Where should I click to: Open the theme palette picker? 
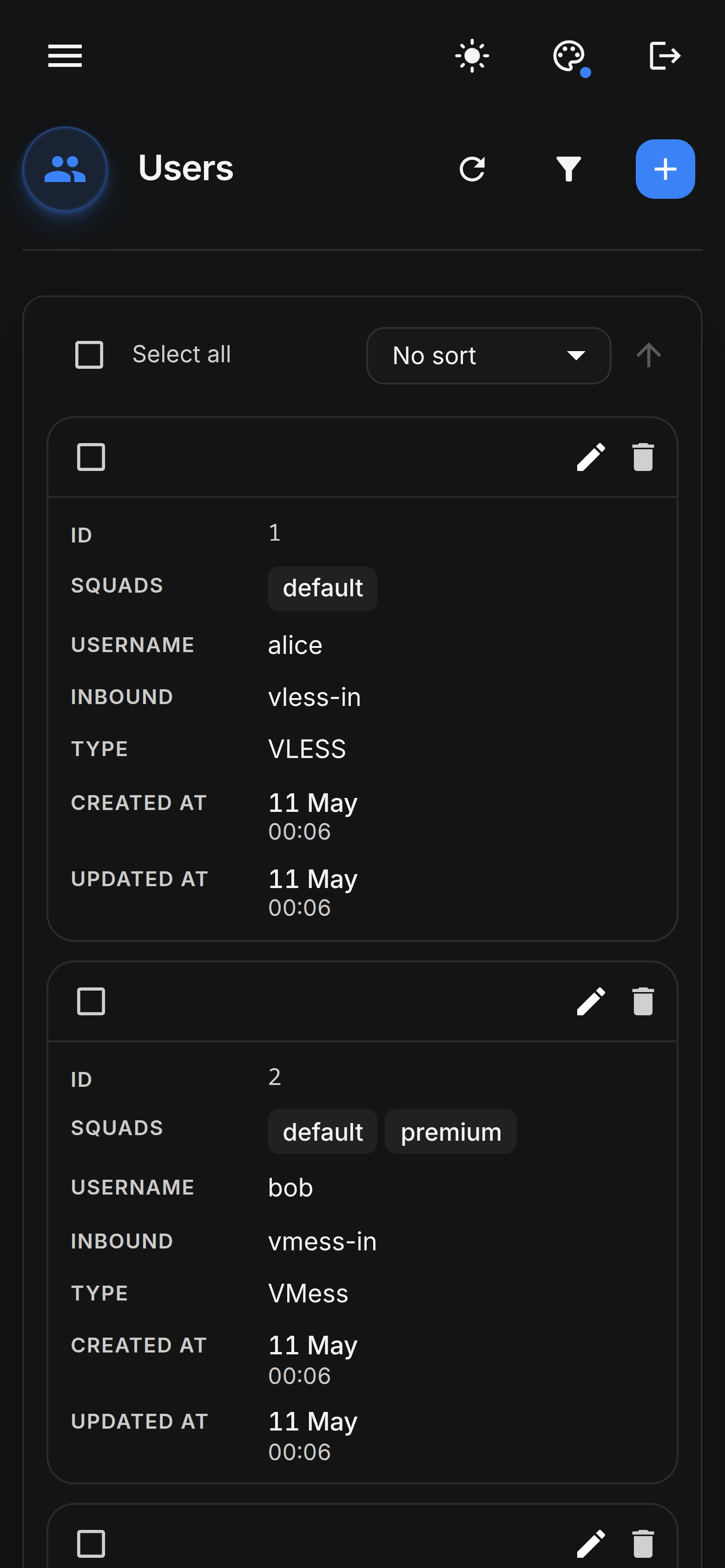569,56
